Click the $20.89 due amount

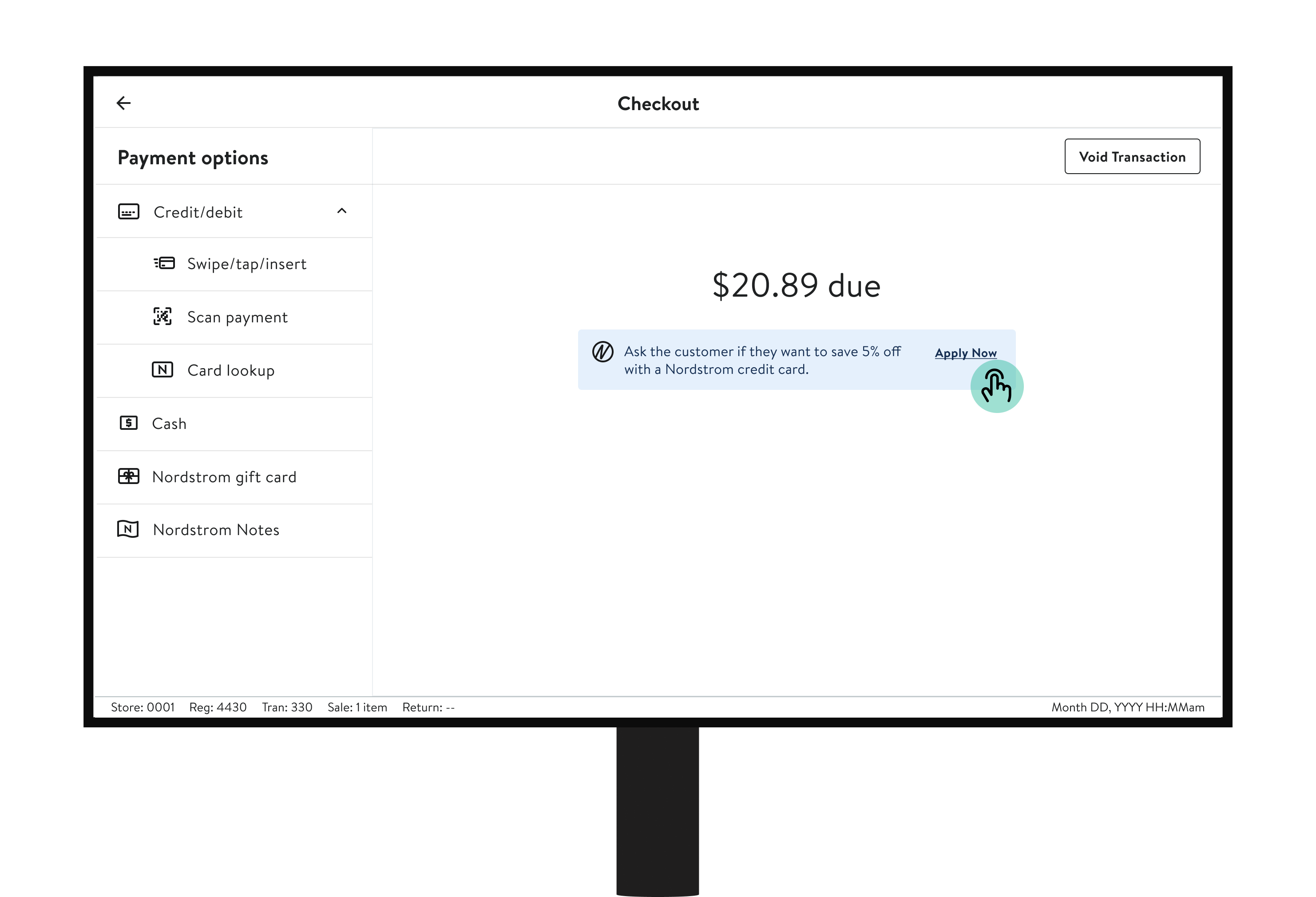pyautogui.click(x=796, y=285)
